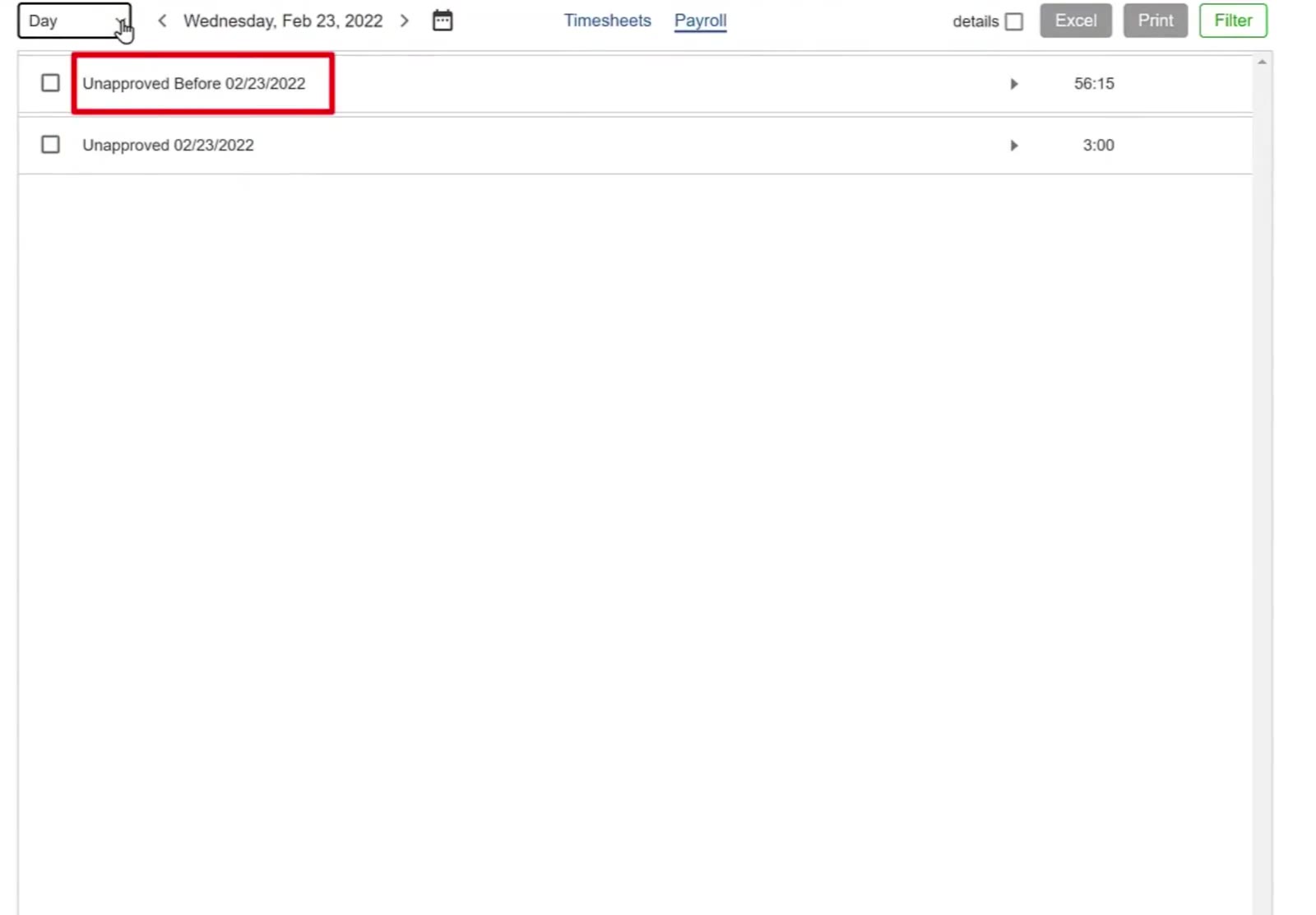Click the Unapproved 02/23/2022 label
This screenshot has width=1316, height=915.
tap(168, 146)
